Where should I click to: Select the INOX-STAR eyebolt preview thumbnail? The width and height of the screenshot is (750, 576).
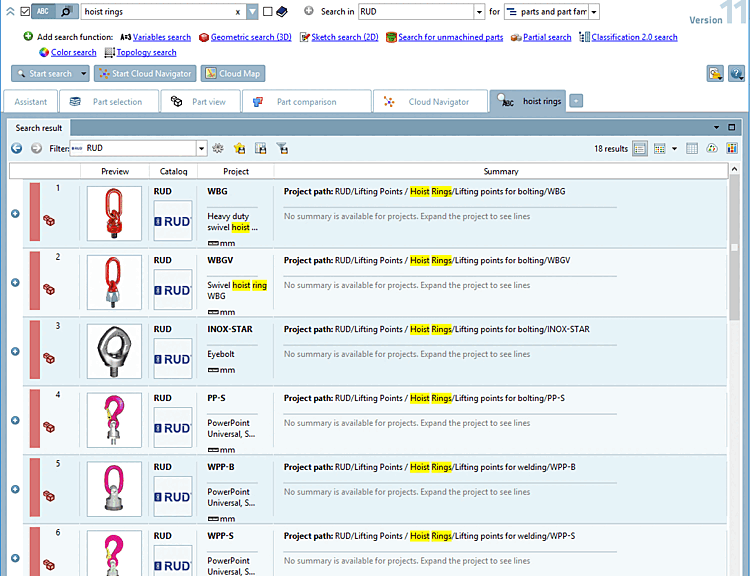[114, 351]
